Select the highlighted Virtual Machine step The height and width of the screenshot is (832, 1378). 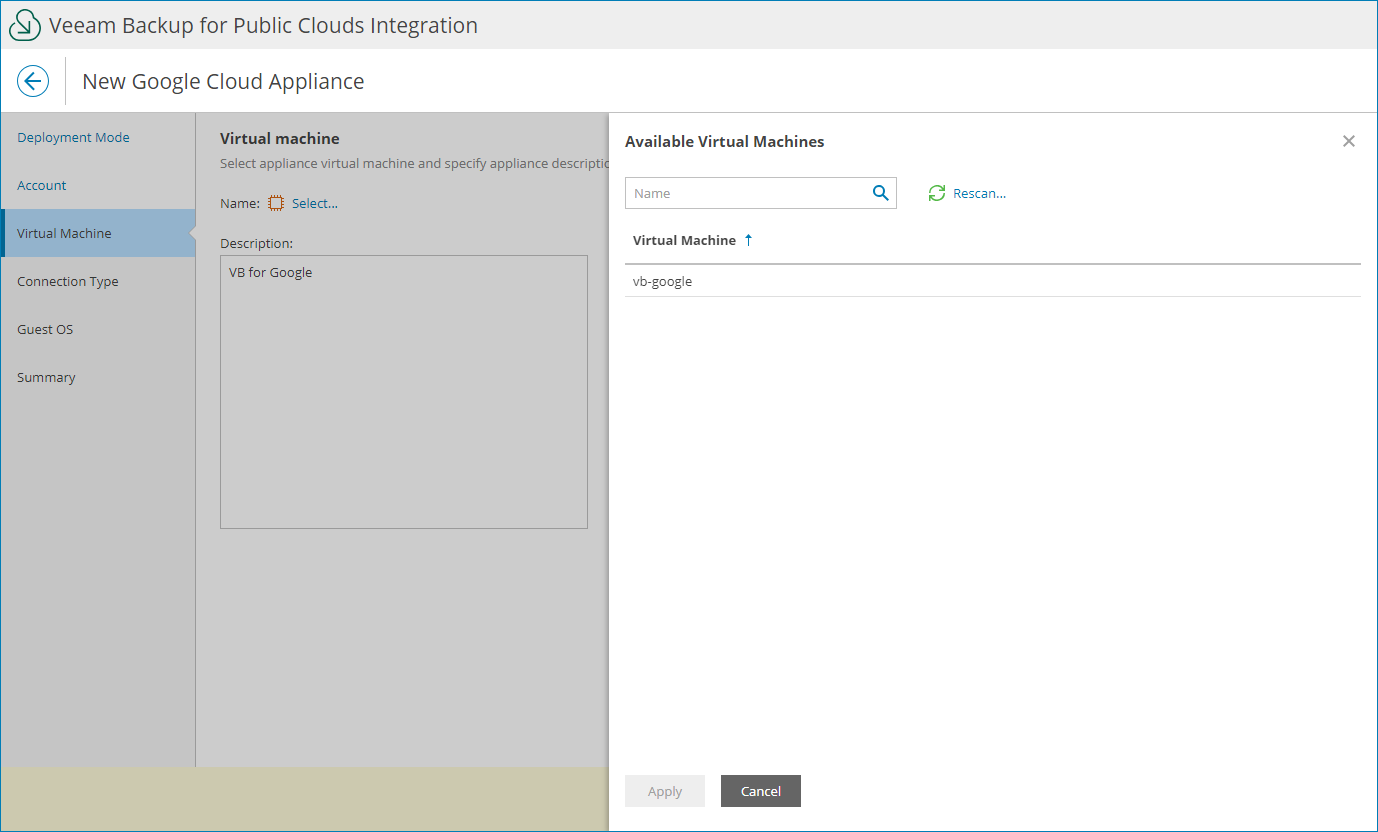point(64,233)
